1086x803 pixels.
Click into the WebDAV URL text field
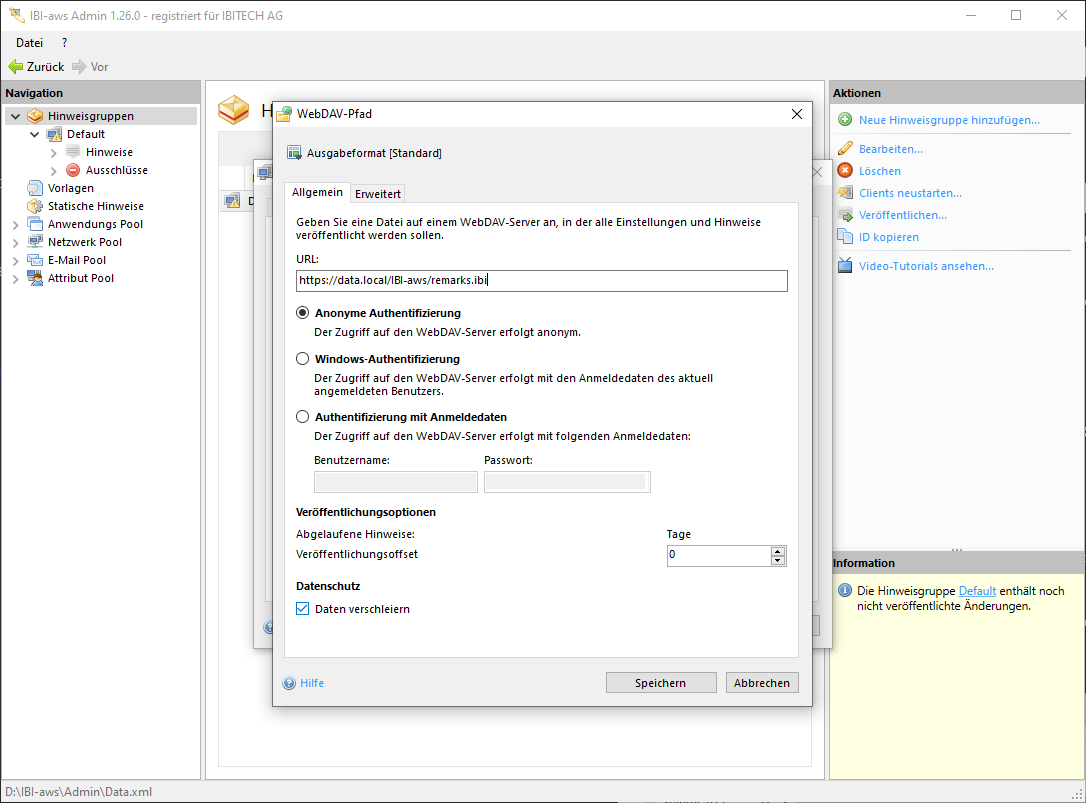pos(541,281)
